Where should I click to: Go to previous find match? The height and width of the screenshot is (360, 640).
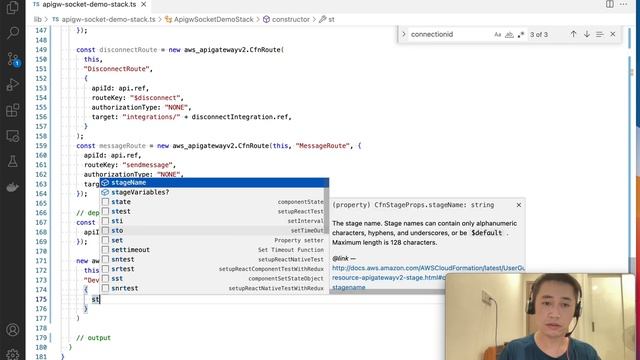point(573,34)
